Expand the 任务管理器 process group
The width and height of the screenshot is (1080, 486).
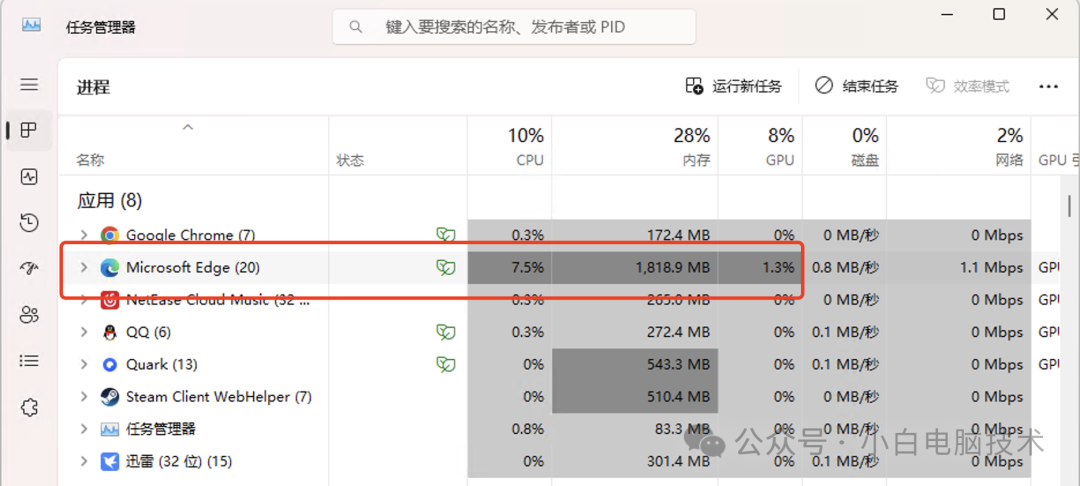pos(83,429)
